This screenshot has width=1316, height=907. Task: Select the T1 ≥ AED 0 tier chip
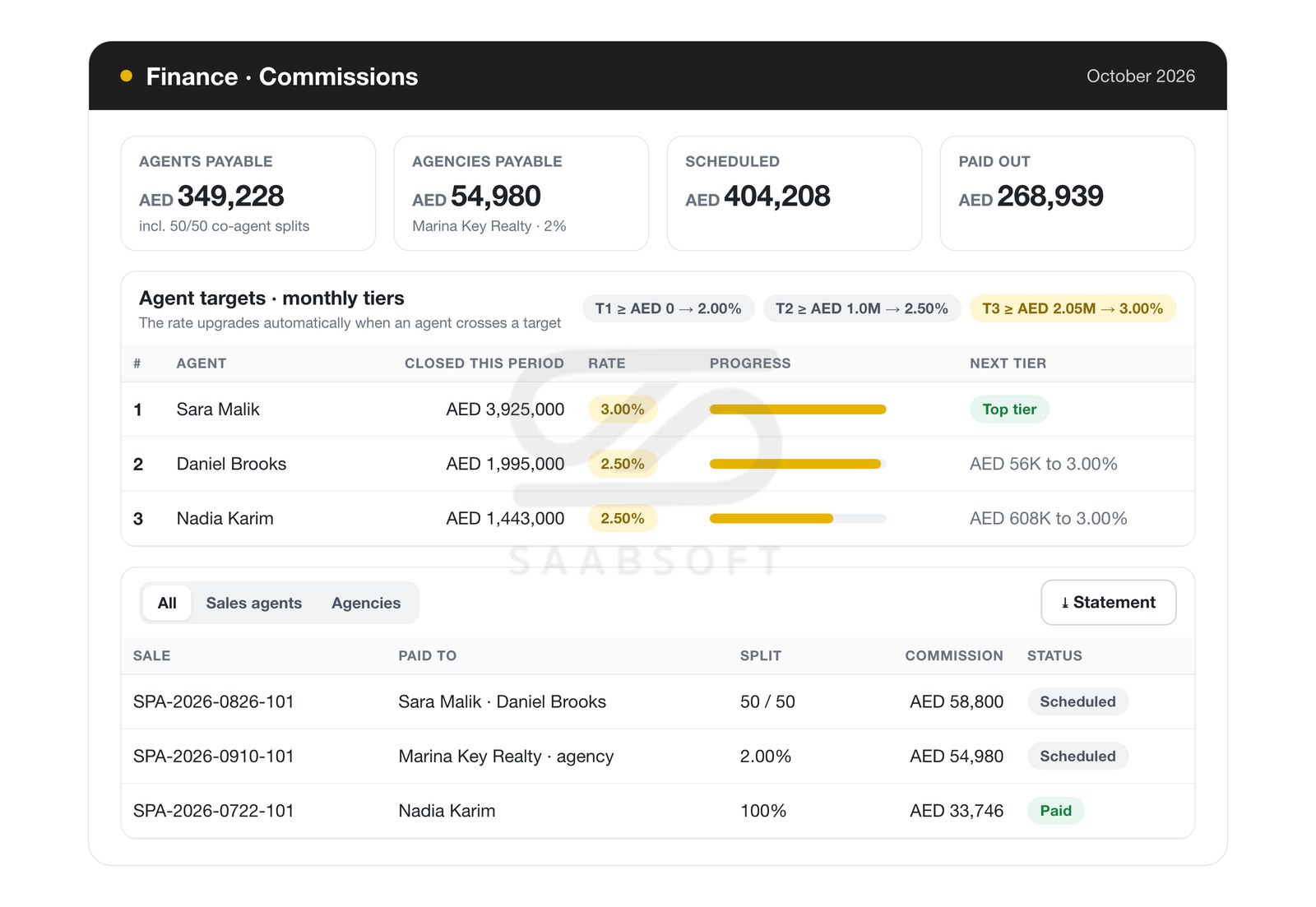pos(668,308)
